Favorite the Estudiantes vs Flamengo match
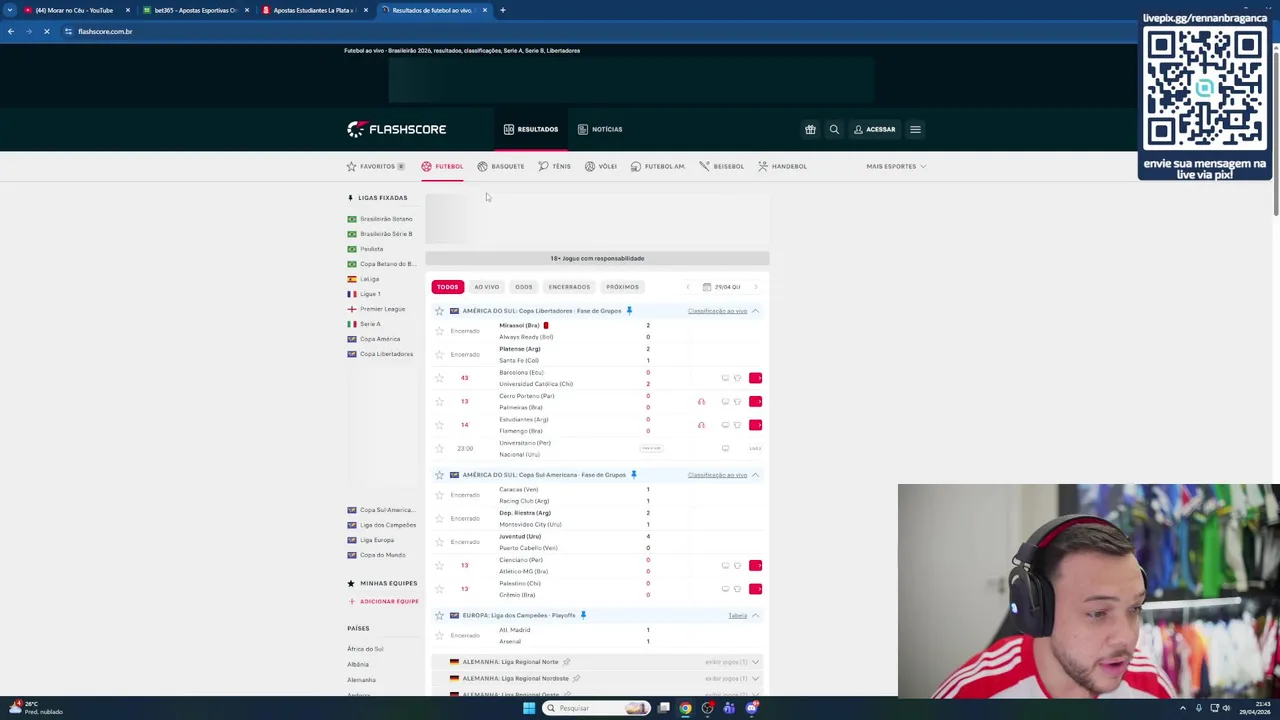1280x720 pixels. pos(439,425)
